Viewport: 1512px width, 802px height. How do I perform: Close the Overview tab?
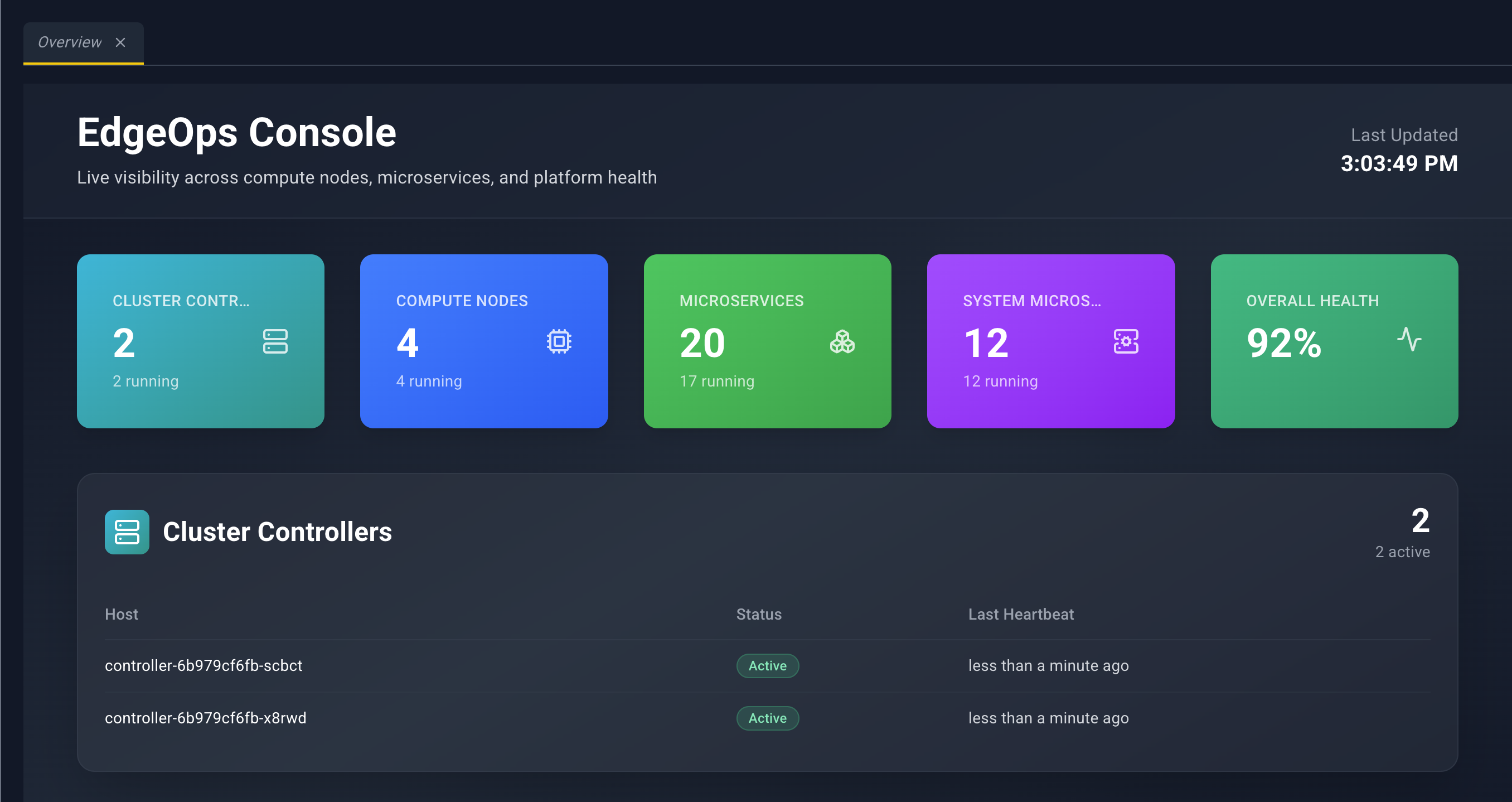click(120, 42)
